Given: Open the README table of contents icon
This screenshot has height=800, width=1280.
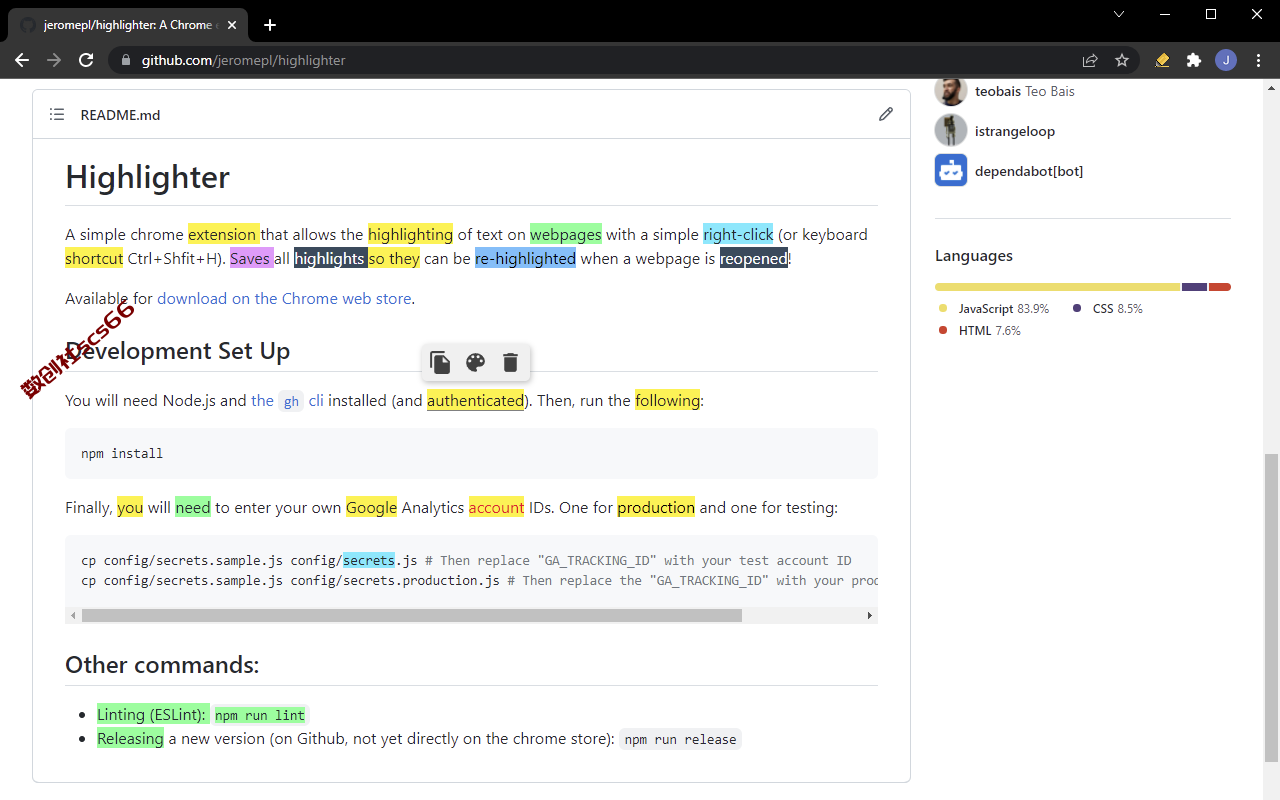Looking at the screenshot, I should coord(57,115).
